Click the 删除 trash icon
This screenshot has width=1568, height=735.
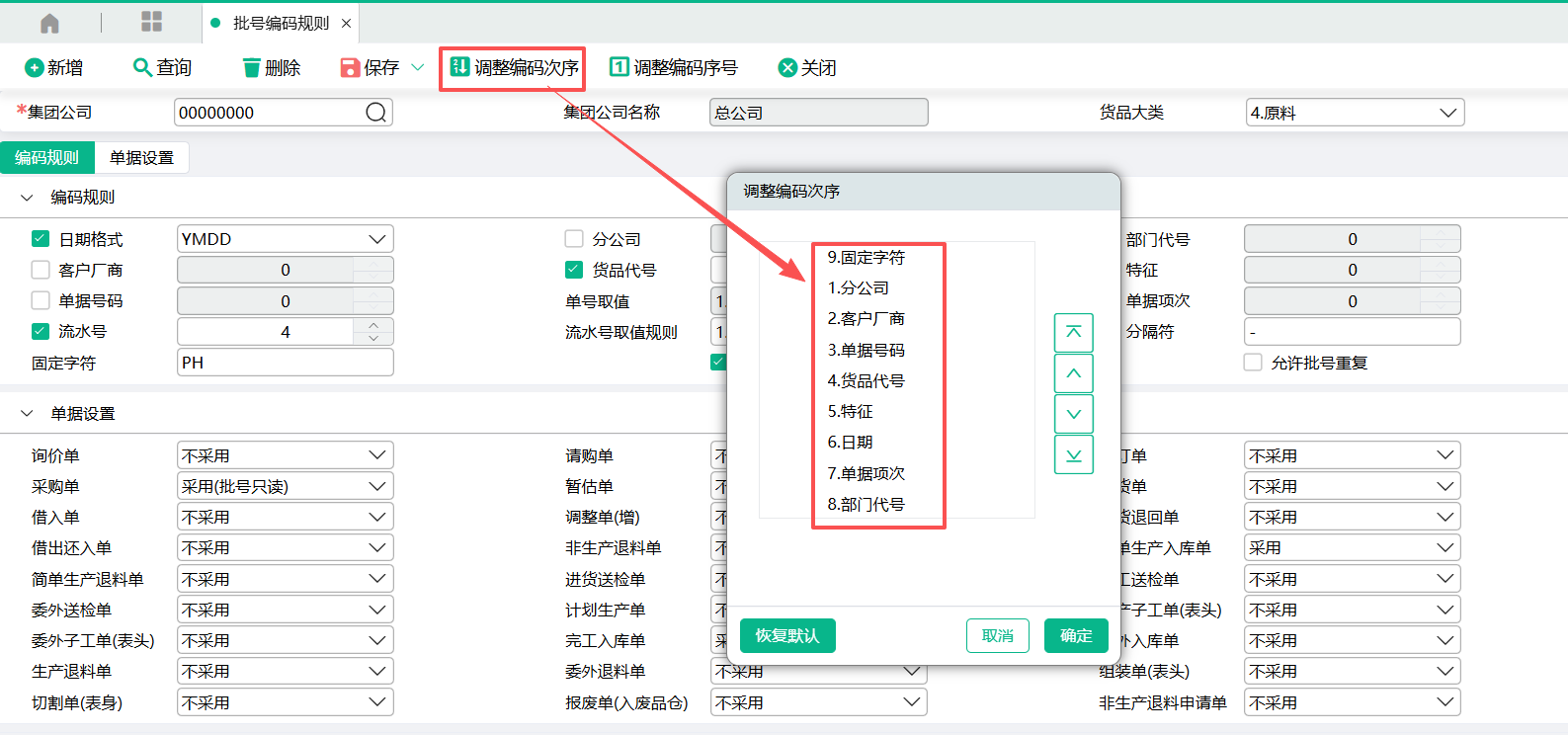coord(252,67)
